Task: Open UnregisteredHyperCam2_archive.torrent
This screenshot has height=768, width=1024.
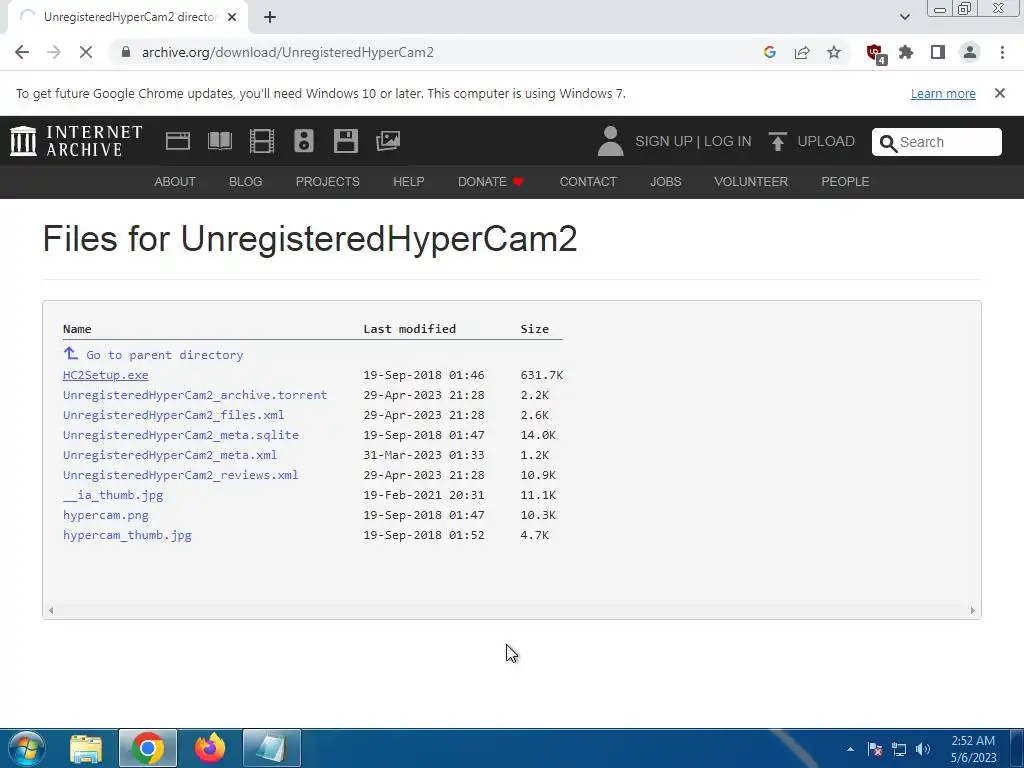Action: pyautogui.click(x=195, y=395)
